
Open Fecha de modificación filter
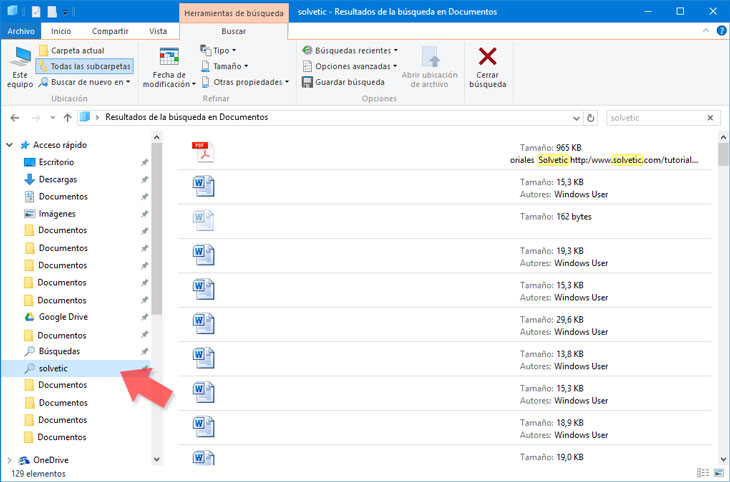169,68
